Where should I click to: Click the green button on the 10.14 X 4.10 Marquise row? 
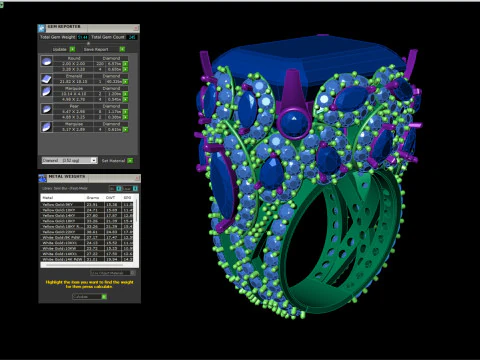click(125, 94)
